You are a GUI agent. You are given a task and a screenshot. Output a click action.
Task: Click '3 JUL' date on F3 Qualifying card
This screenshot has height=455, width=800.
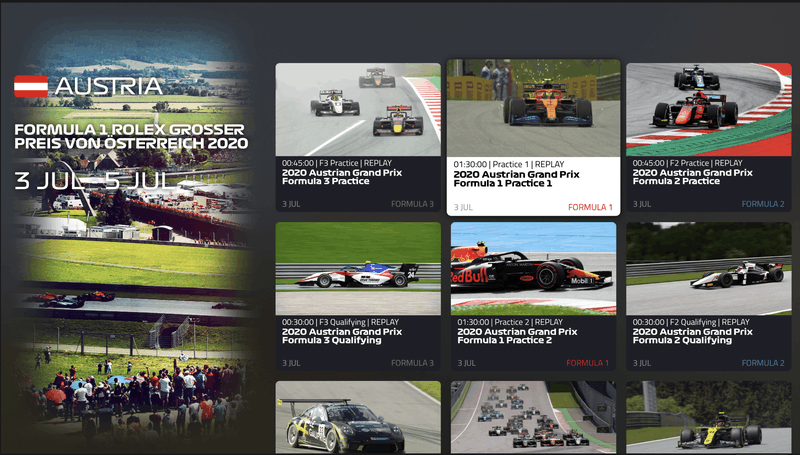(x=291, y=363)
